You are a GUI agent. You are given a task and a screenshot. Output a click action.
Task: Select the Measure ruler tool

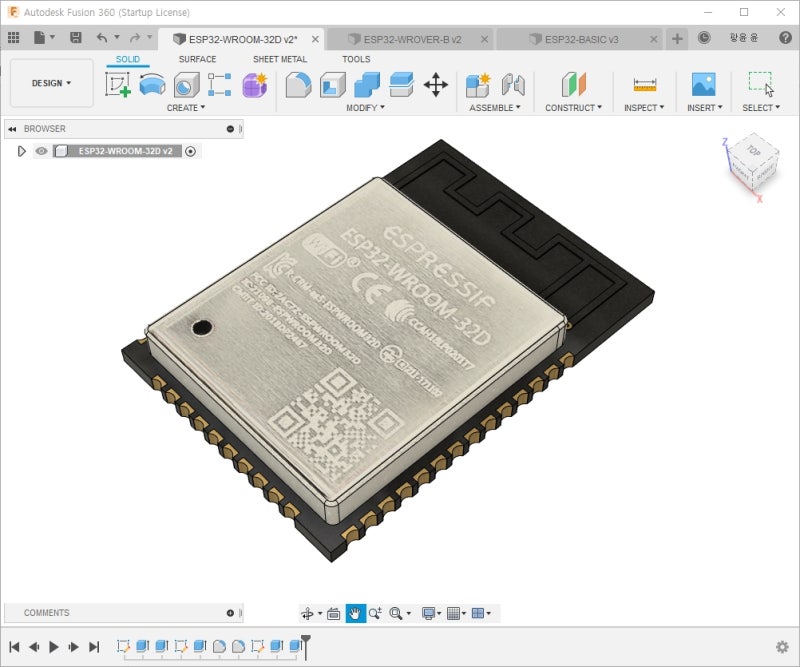[x=644, y=84]
